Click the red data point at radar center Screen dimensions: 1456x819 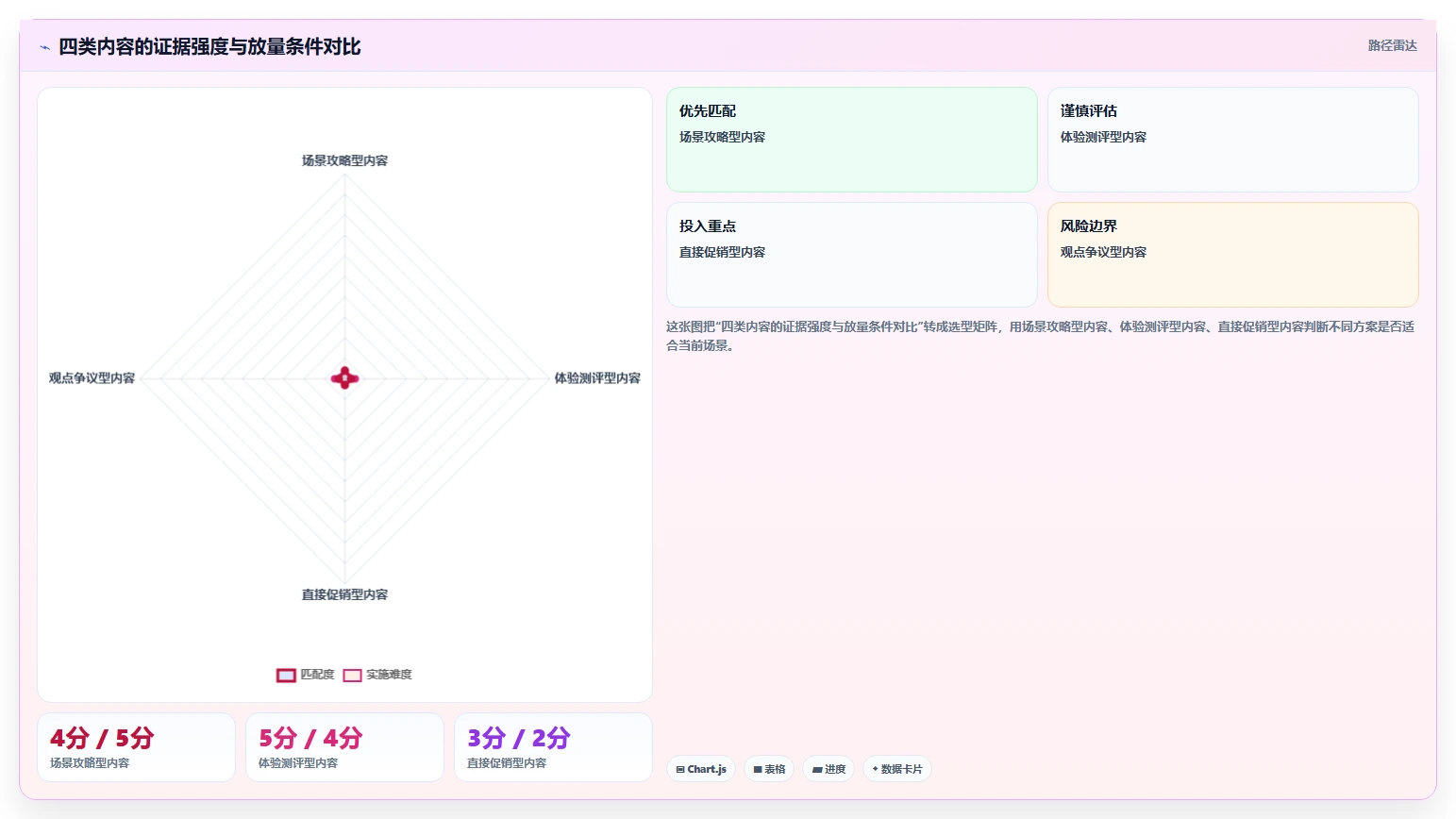coord(344,378)
